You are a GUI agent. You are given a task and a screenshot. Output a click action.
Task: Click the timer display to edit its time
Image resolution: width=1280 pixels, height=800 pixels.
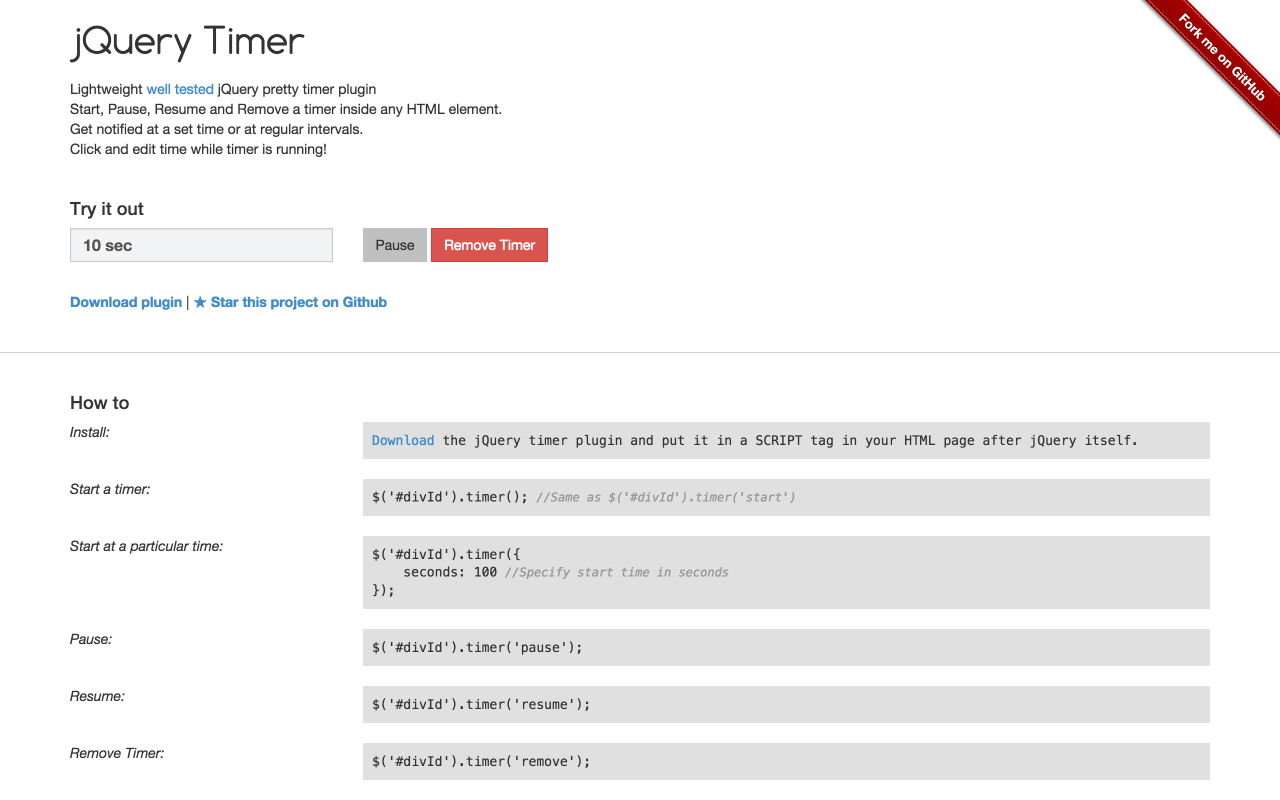(x=200, y=244)
